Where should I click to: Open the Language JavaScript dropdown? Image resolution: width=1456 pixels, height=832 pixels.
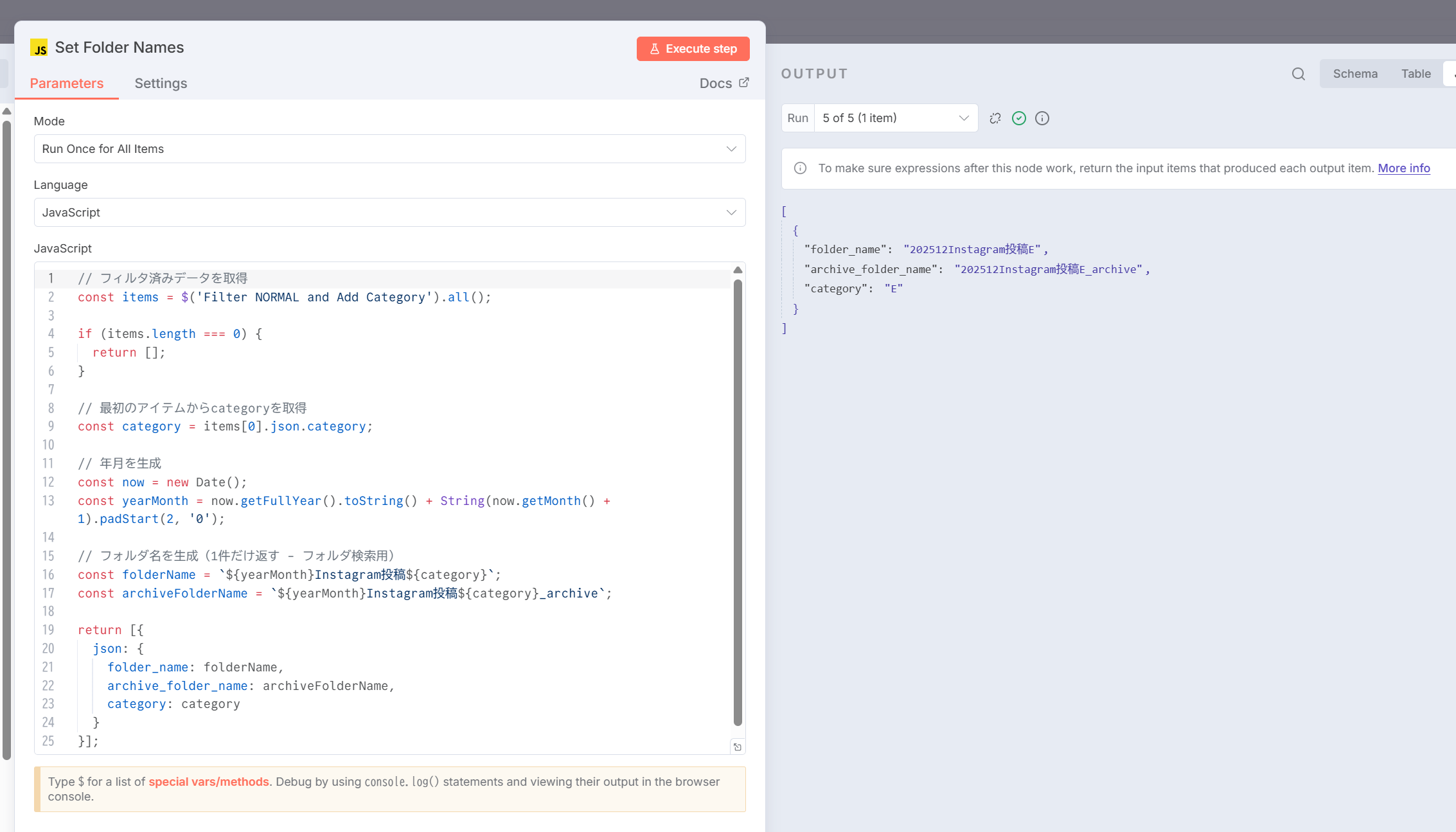(x=389, y=213)
